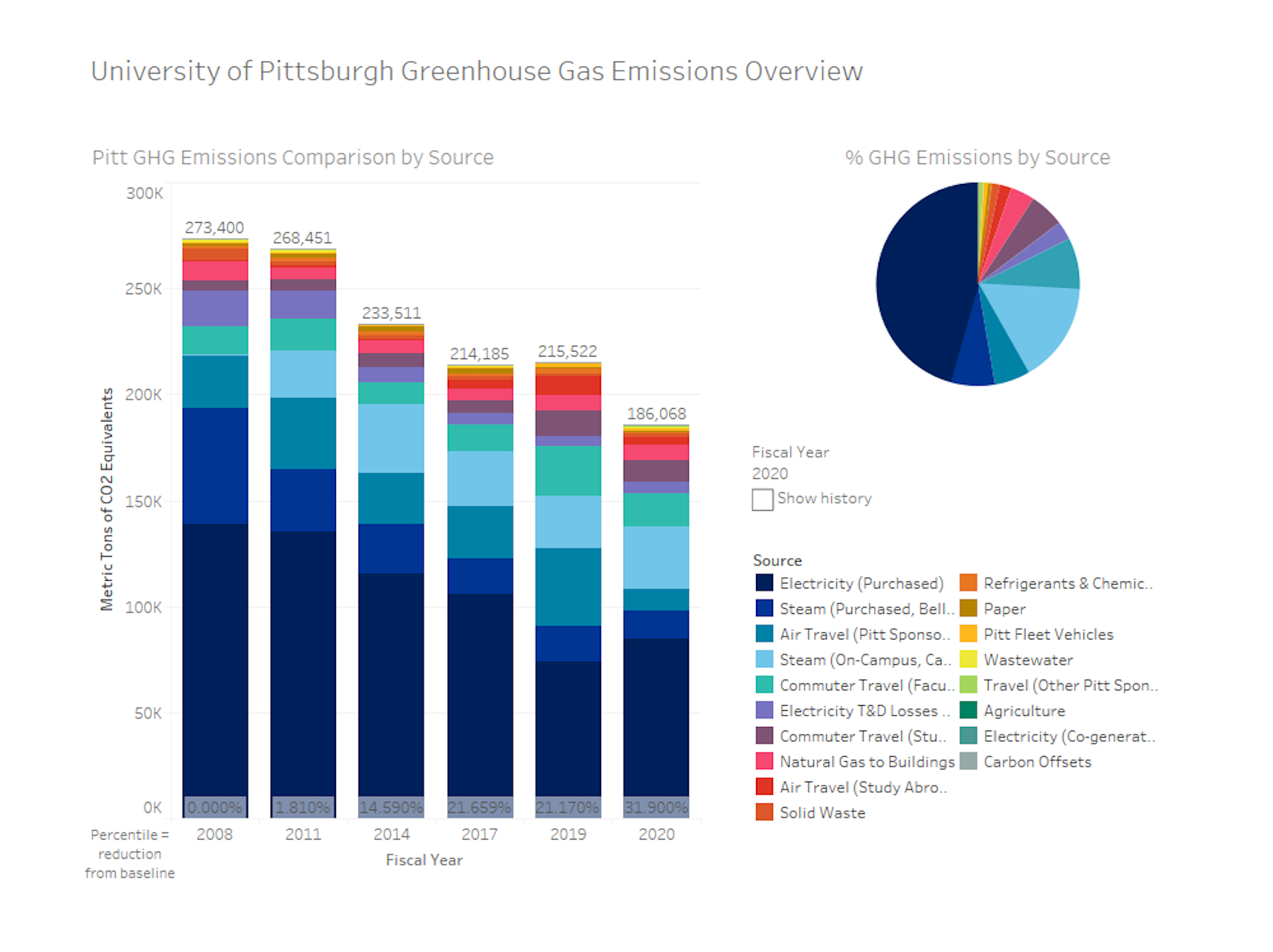The image size is (1273, 952).
Task: Select the Paper legend label
Action: pyautogui.click(x=1004, y=609)
